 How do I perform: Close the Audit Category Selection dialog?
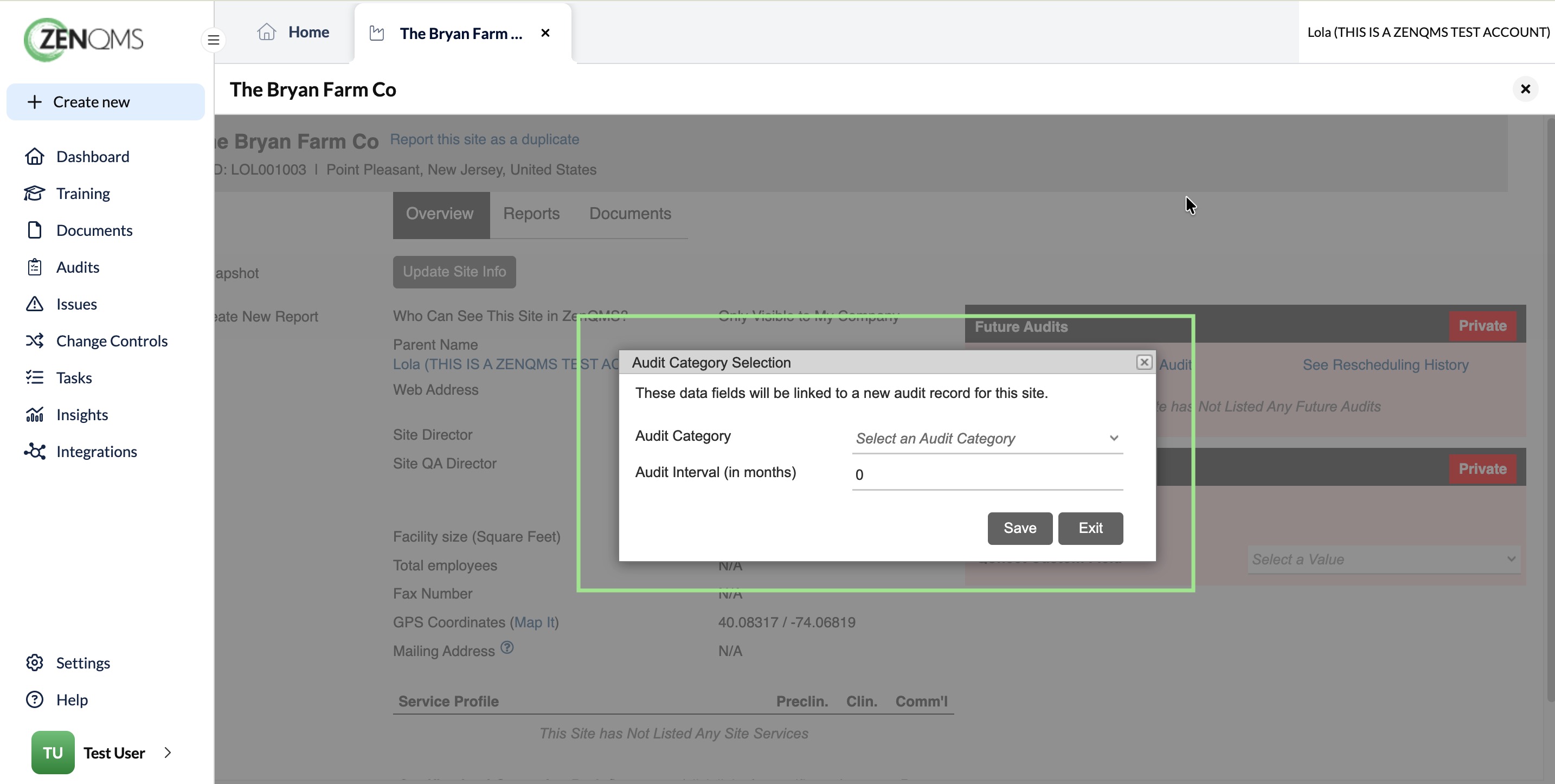1144,362
